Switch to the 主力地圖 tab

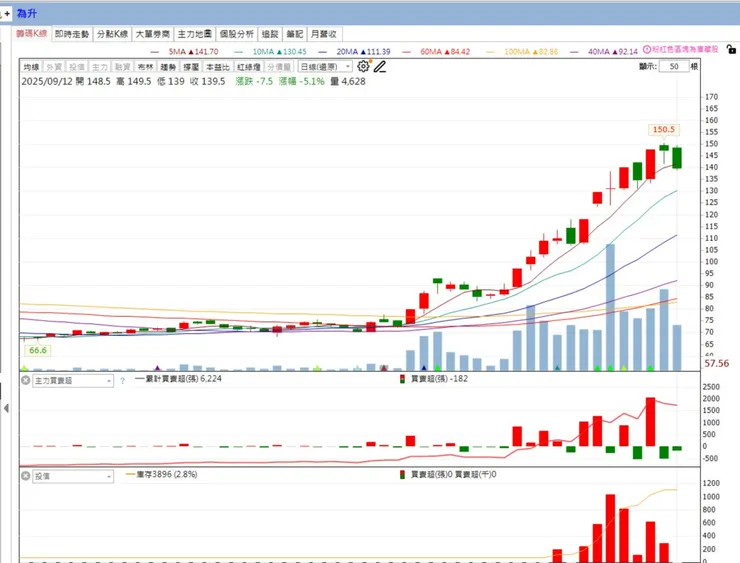point(194,34)
